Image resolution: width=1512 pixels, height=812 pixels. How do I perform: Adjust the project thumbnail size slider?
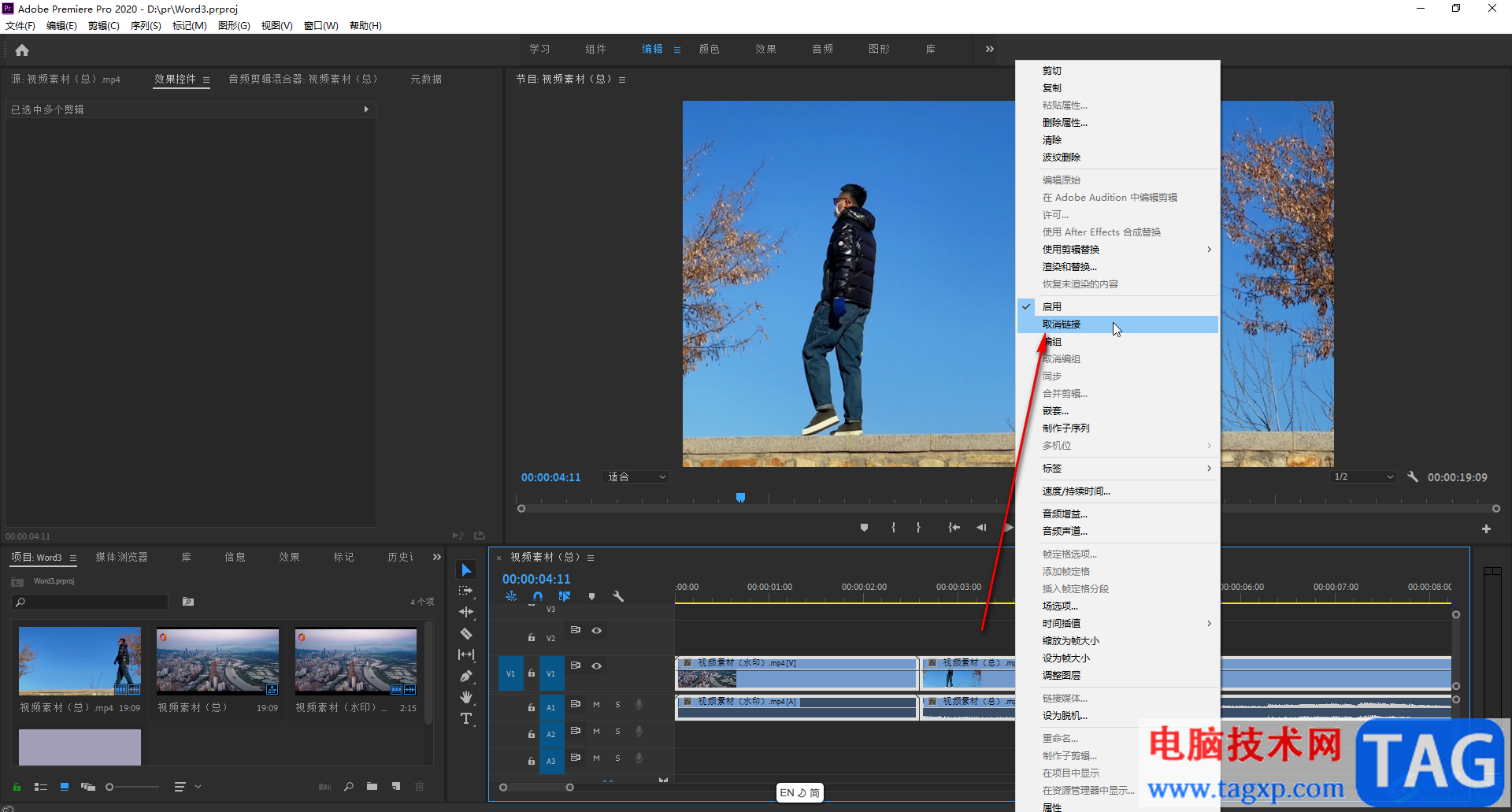pos(110,786)
